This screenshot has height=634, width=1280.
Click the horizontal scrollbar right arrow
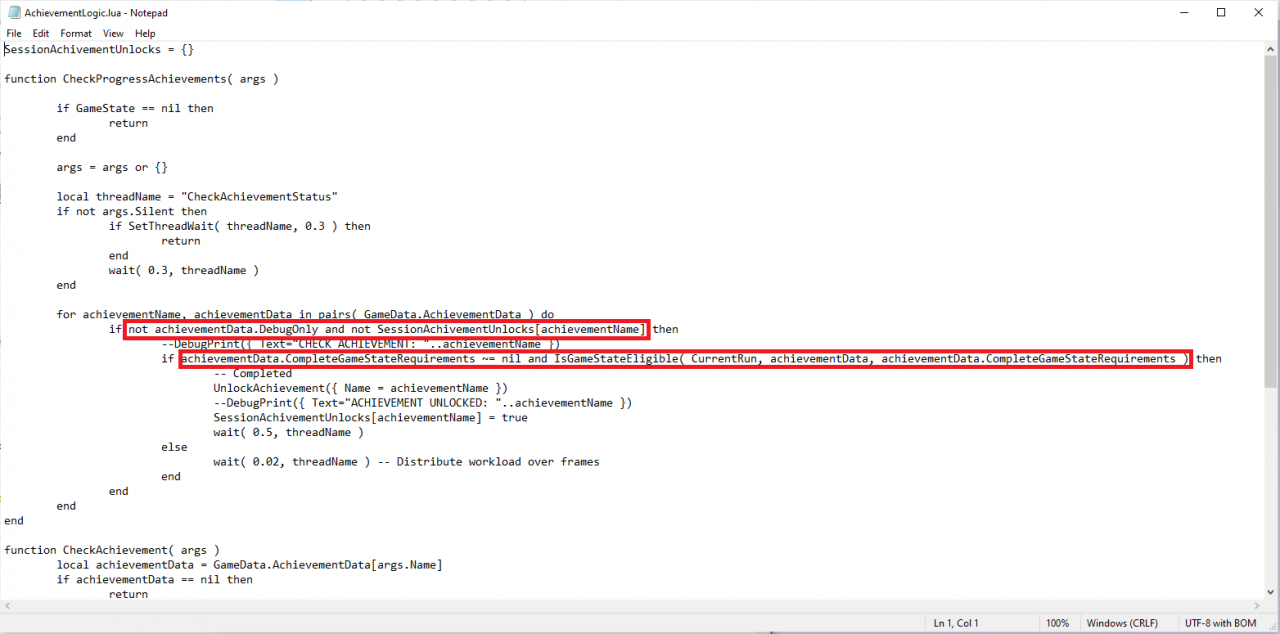pos(1257,606)
